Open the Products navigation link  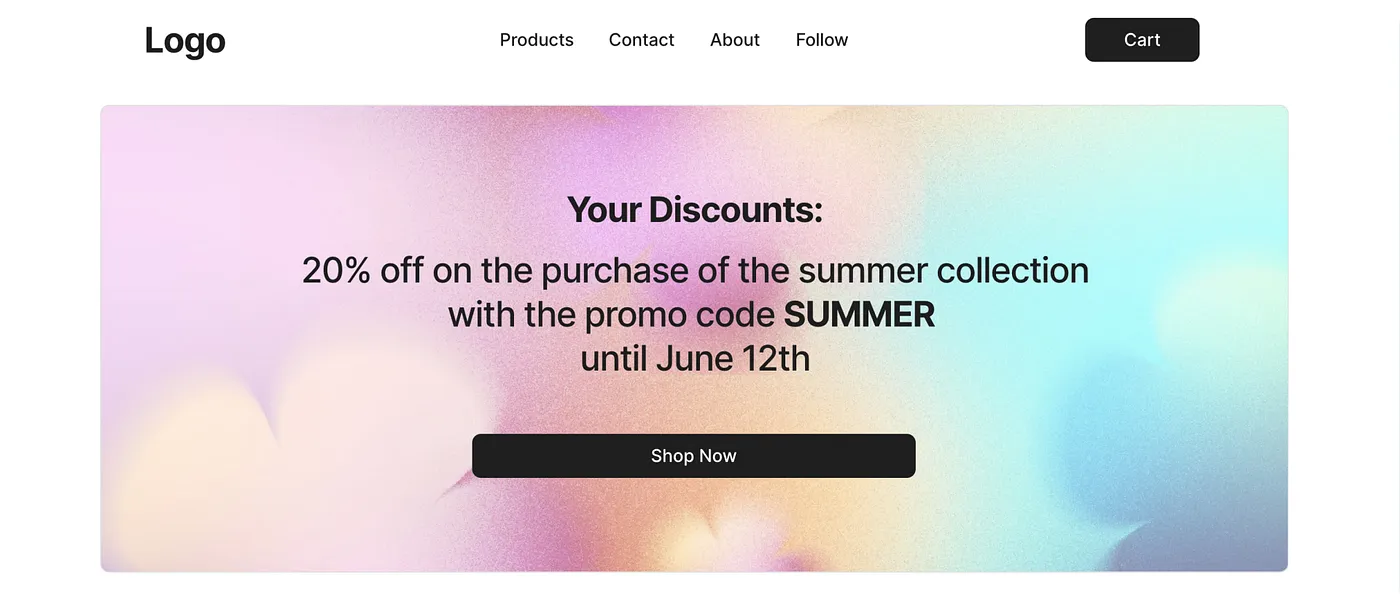point(537,40)
